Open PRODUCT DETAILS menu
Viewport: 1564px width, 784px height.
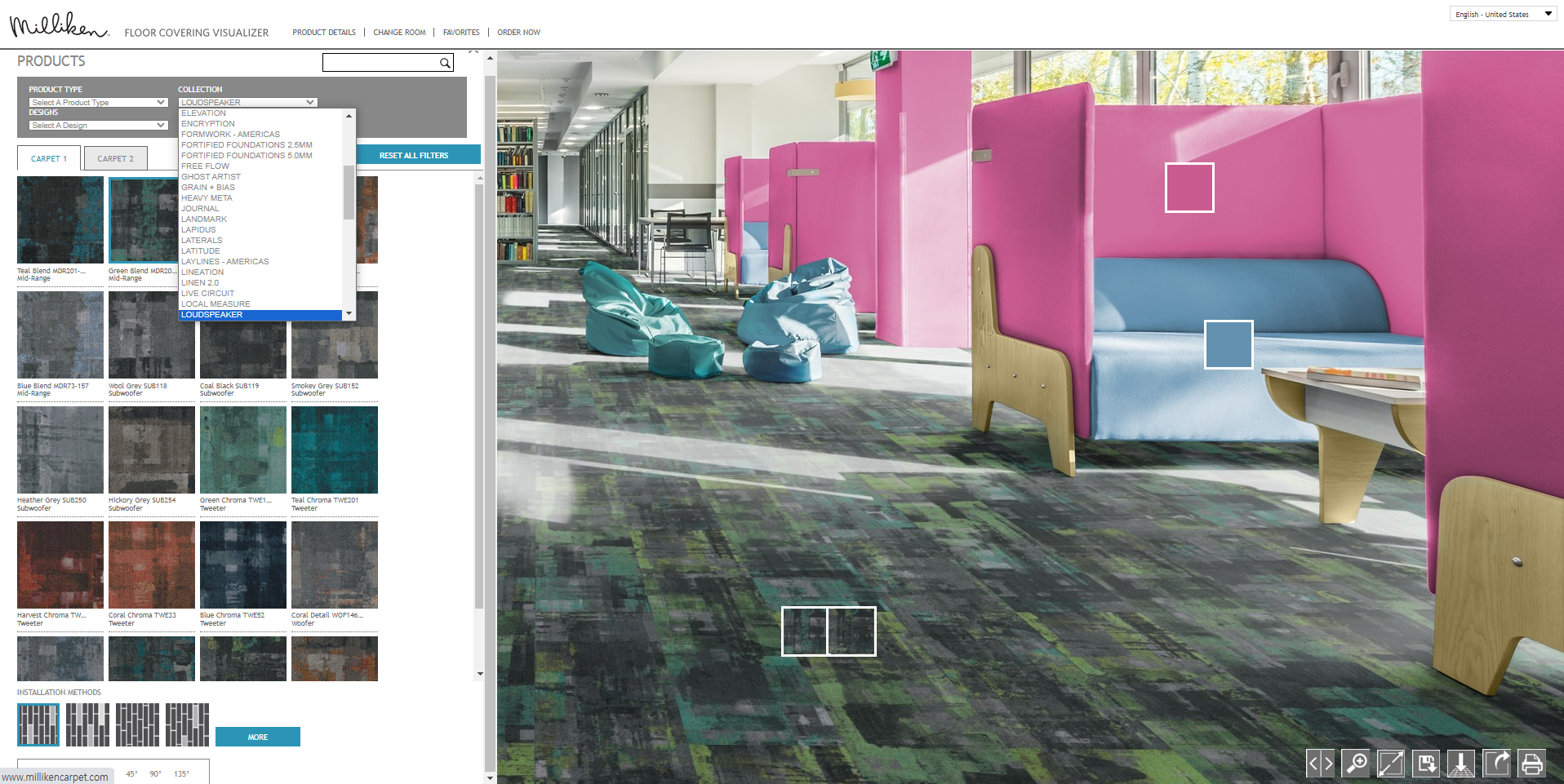(x=324, y=33)
